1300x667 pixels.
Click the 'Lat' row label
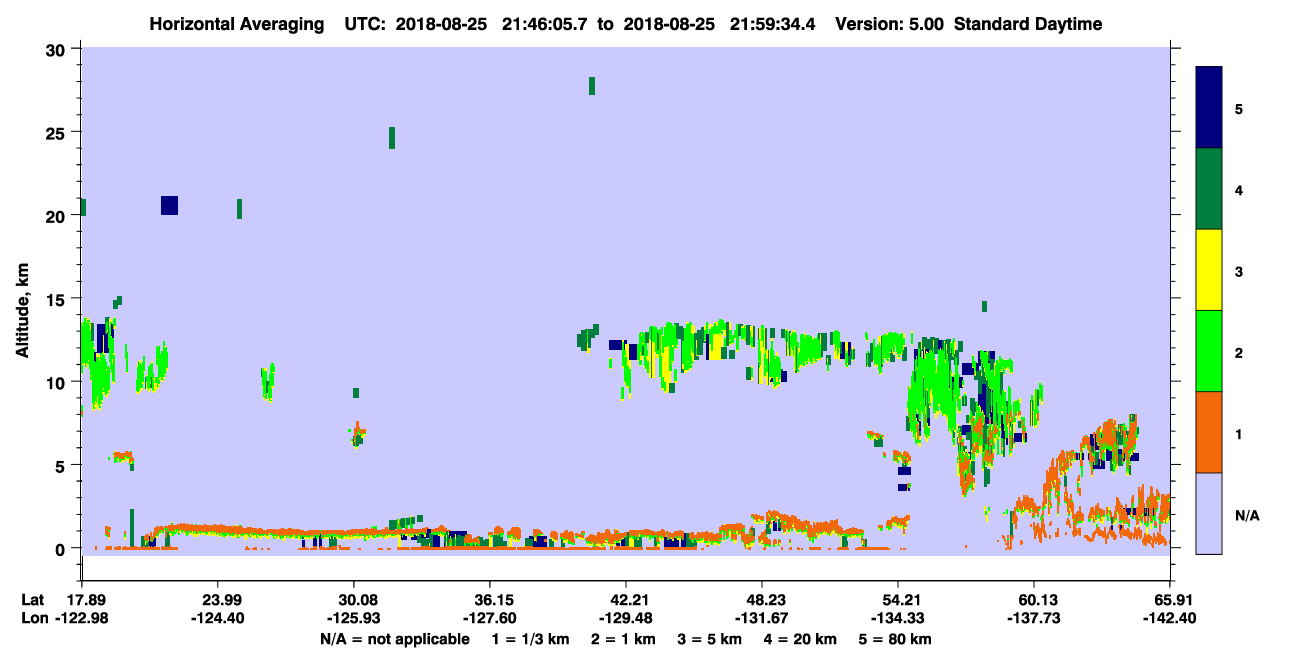click(32, 600)
